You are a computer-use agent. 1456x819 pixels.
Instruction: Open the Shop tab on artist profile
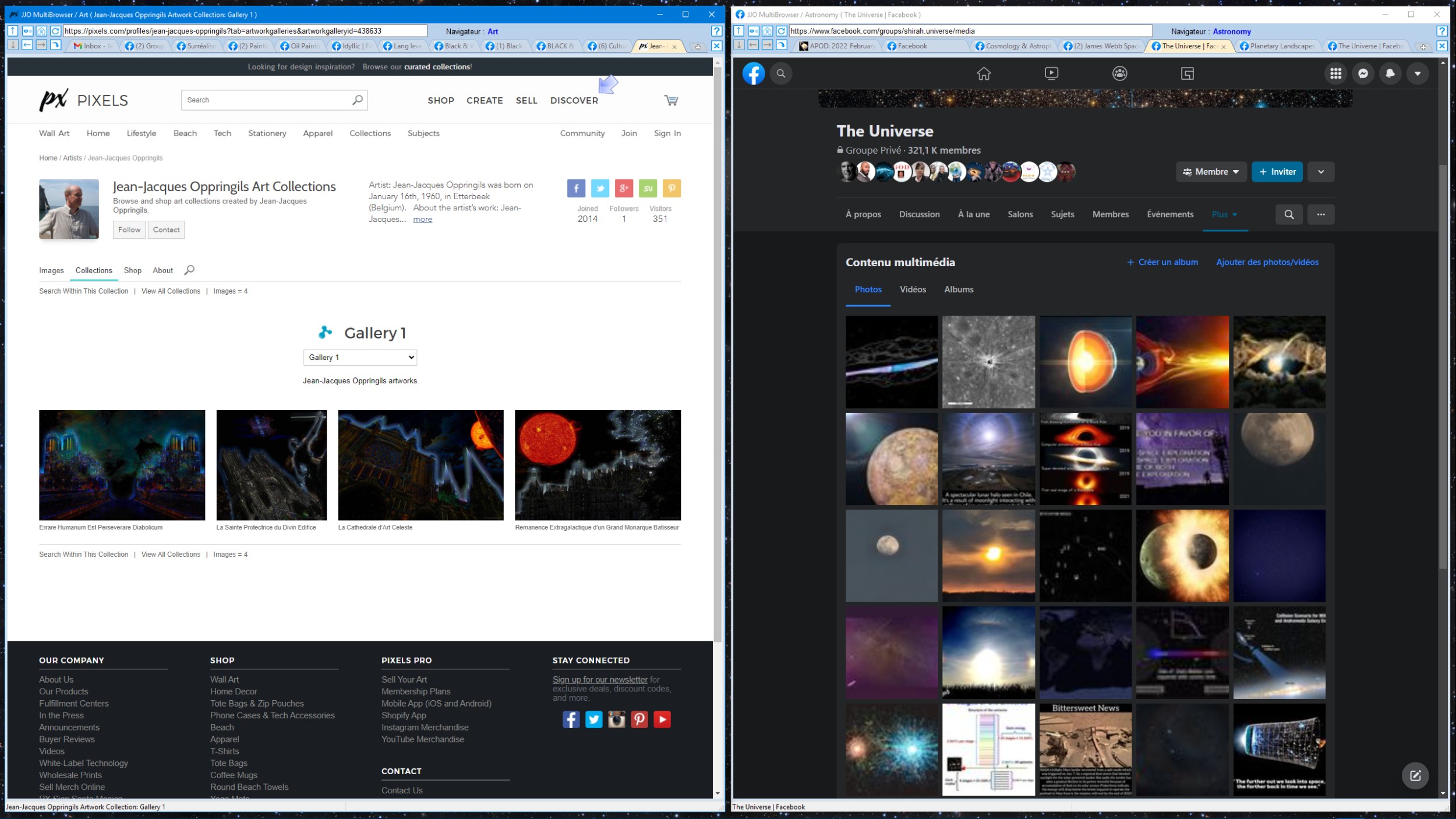tap(132, 270)
